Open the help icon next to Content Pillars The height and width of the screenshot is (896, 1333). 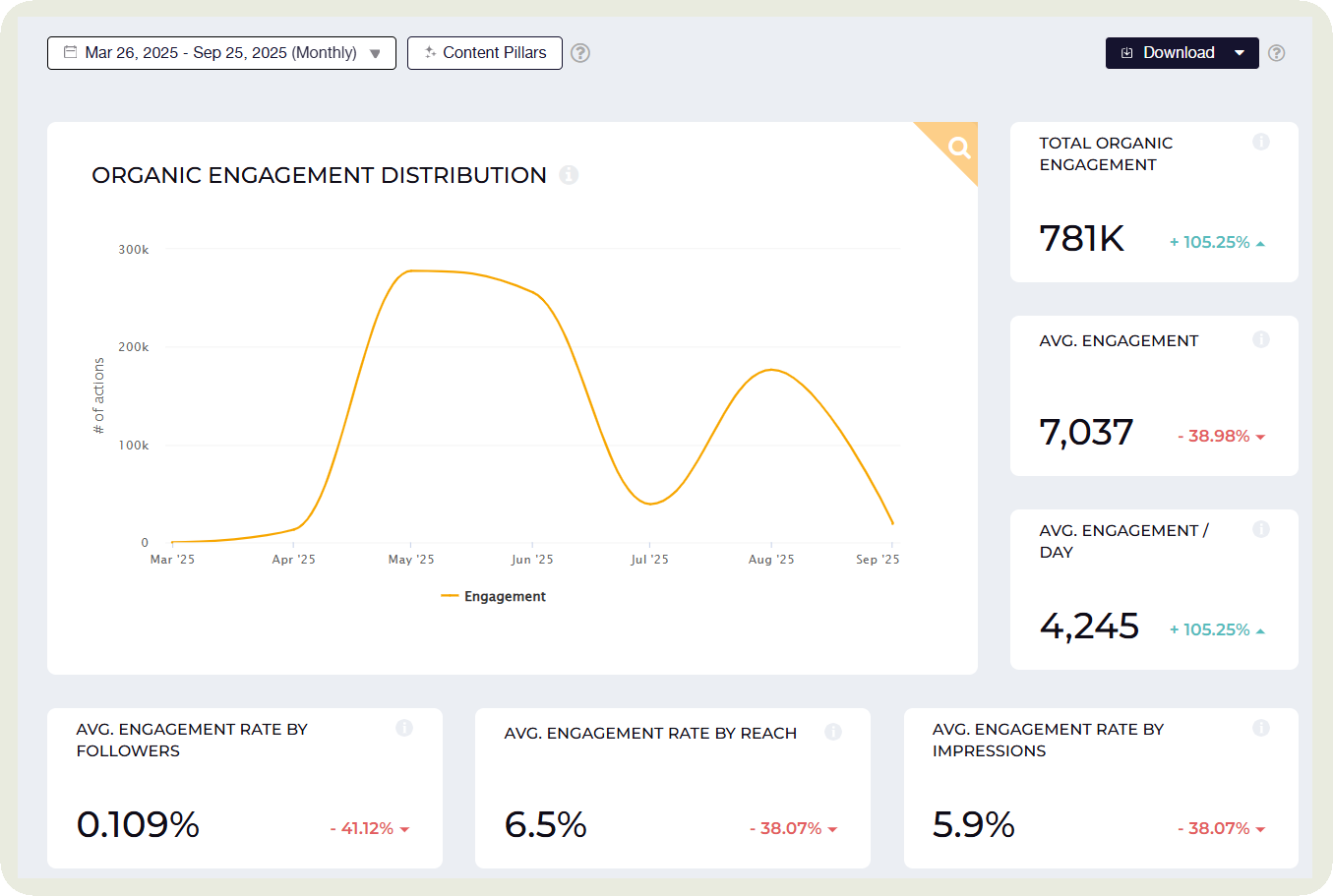[580, 53]
